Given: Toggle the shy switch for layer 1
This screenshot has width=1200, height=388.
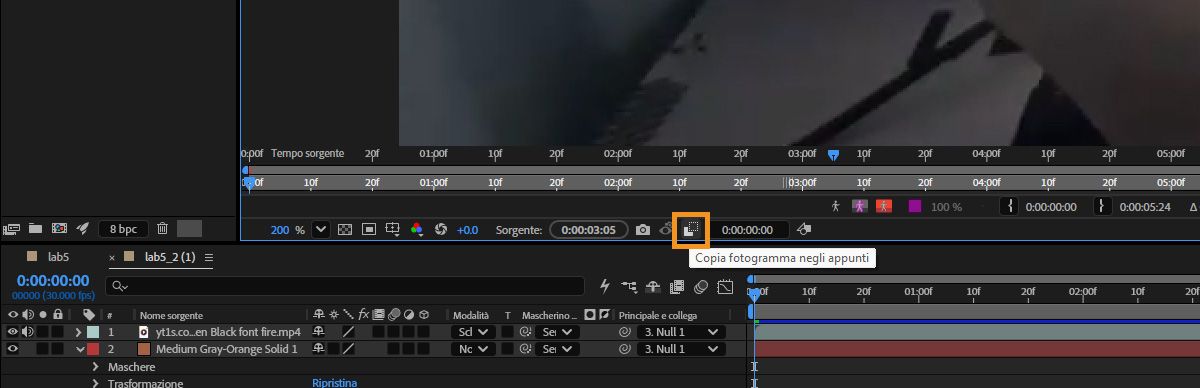Looking at the screenshot, I should [319, 332].
